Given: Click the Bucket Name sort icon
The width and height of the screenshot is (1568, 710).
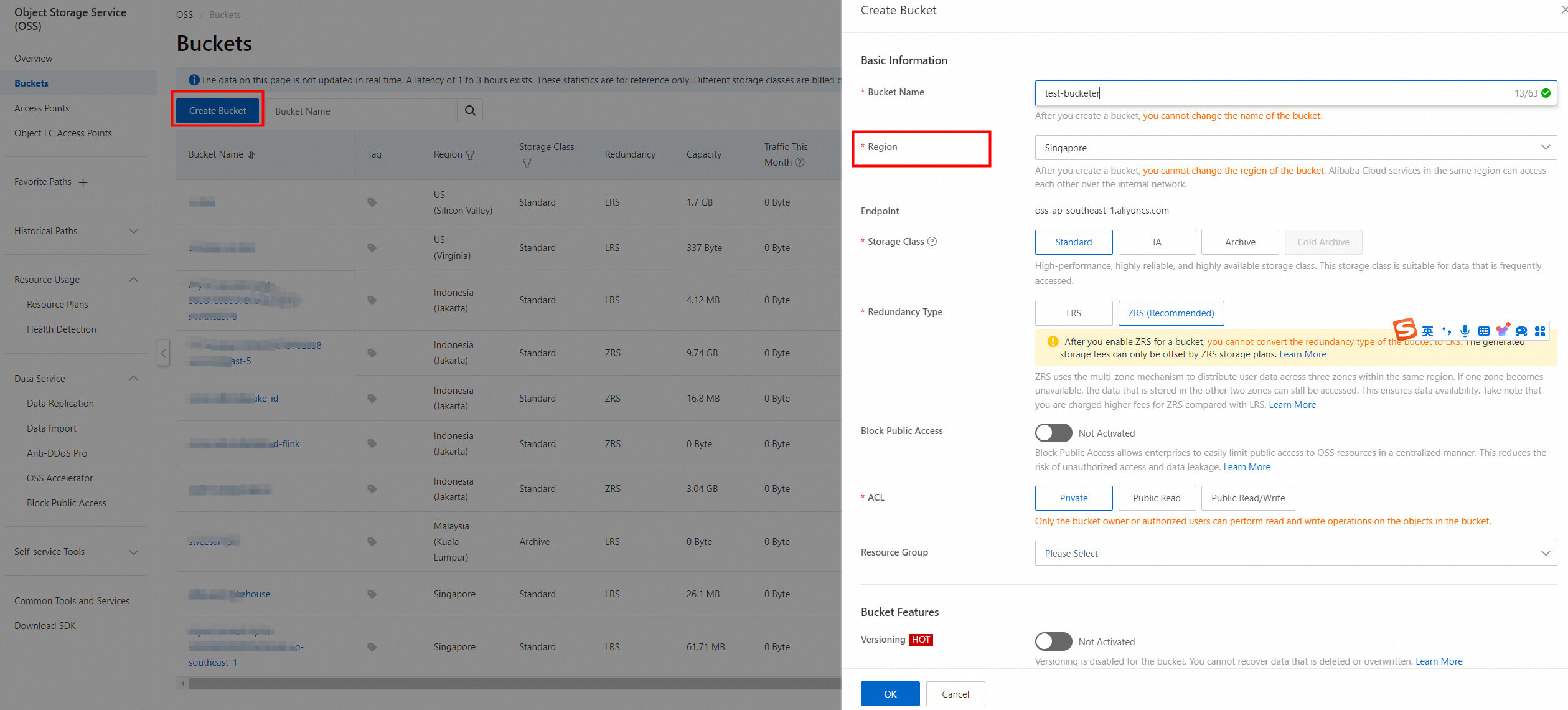Looking at the screenshot, I should click(251, 155).
